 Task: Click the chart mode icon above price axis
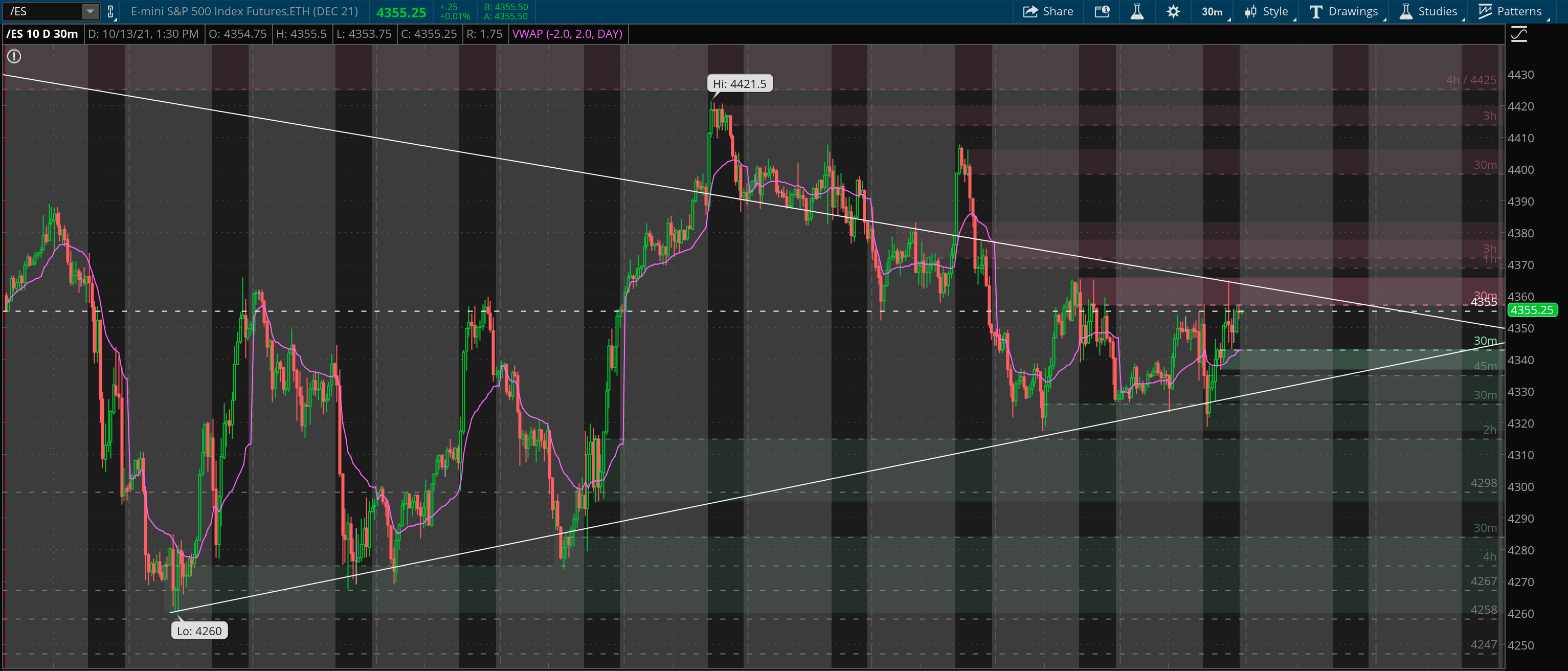1519,34
